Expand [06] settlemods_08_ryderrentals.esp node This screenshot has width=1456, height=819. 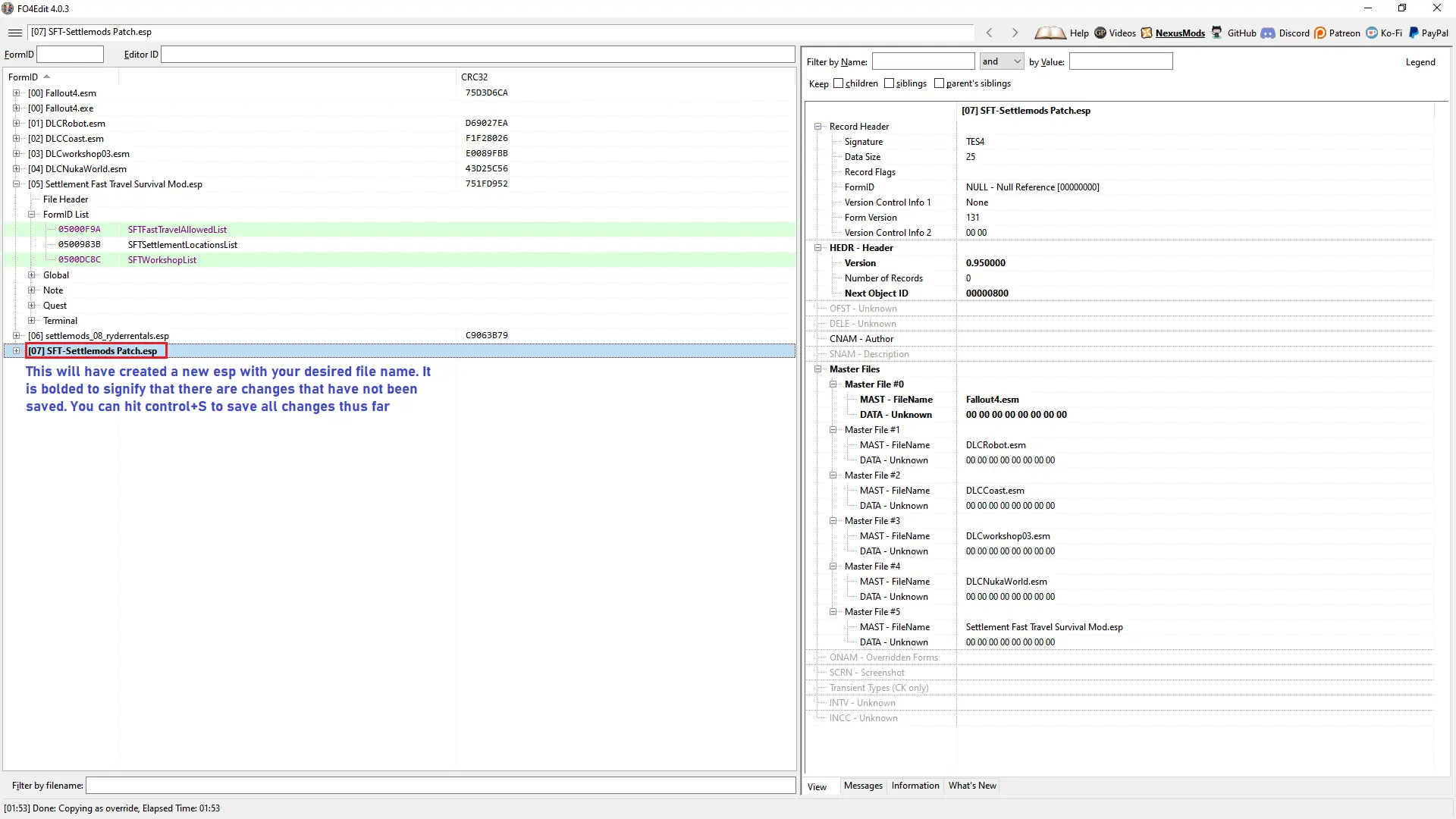point(16,336)
